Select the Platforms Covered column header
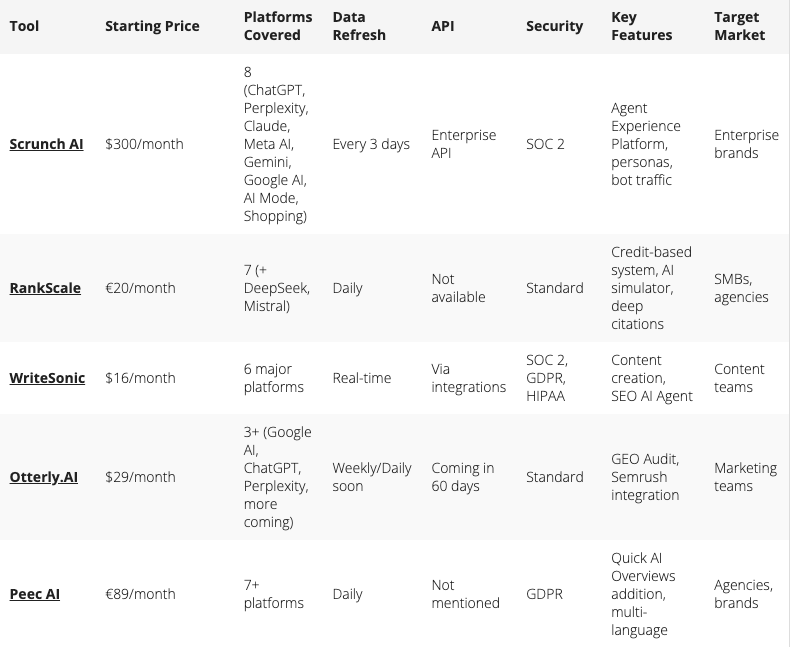The height and width of the screenshot is (647, 791). [277, 26]
